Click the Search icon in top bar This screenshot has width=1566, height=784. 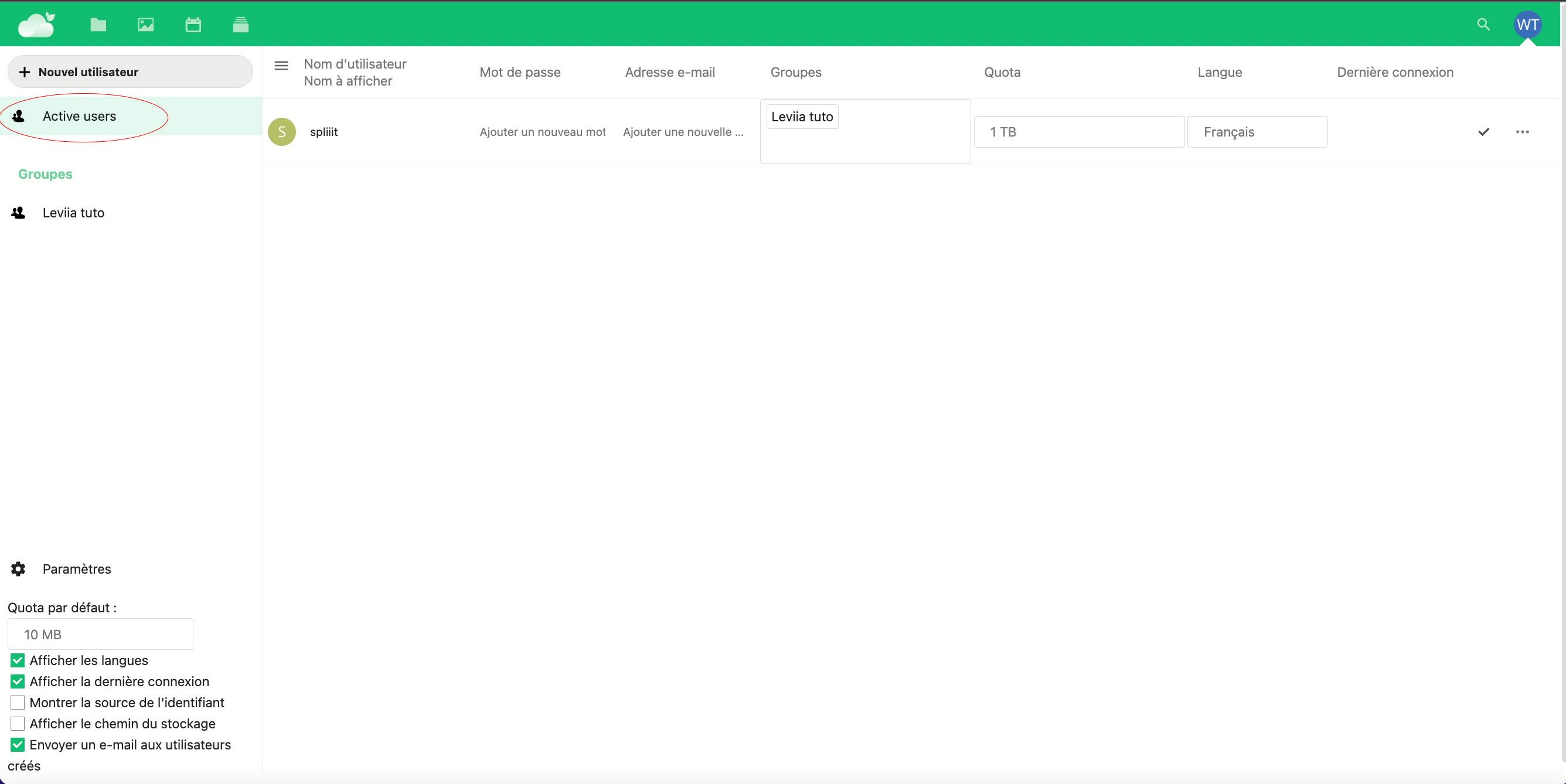coord(1484,24)
